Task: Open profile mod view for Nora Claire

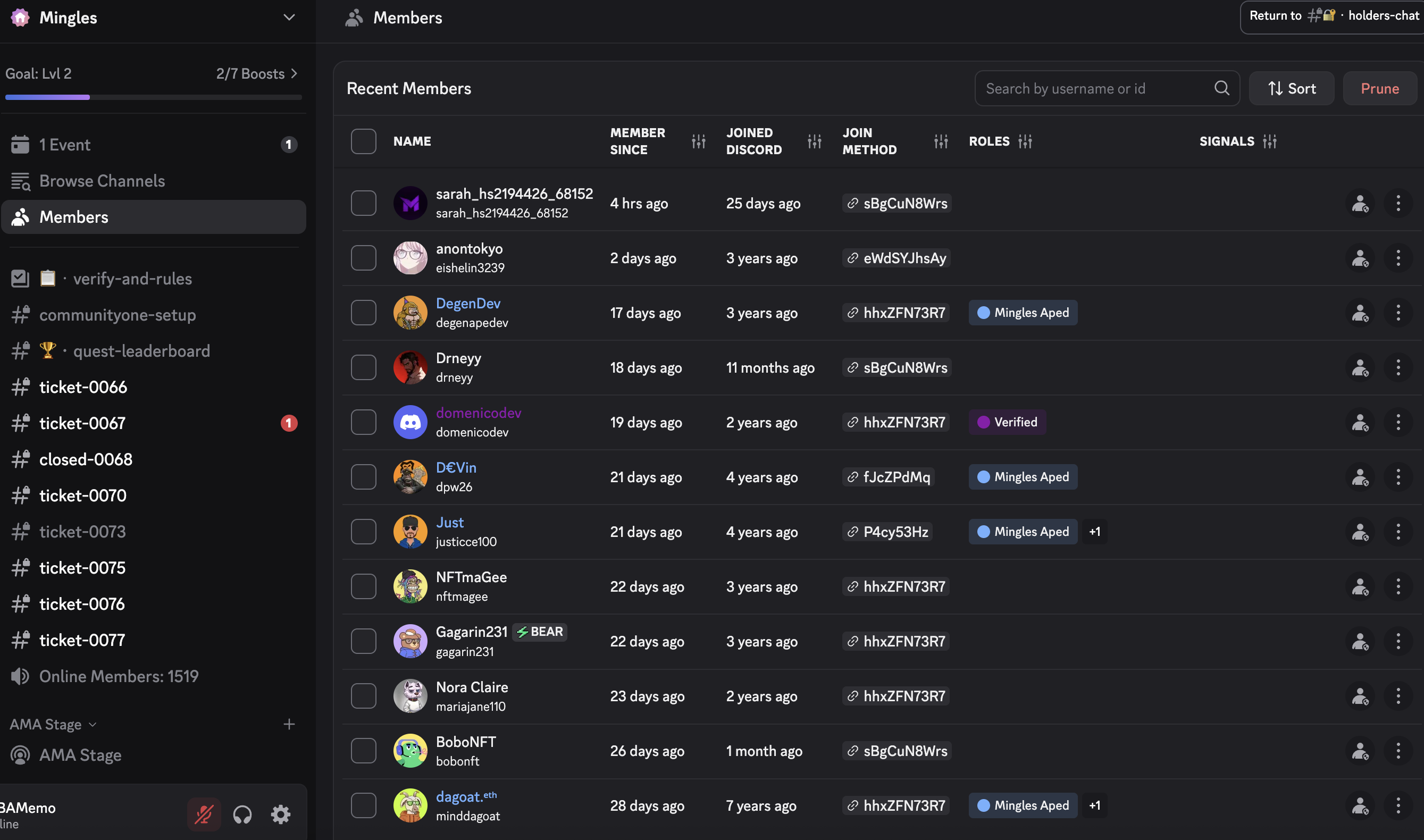Action: coord(1360,696)
